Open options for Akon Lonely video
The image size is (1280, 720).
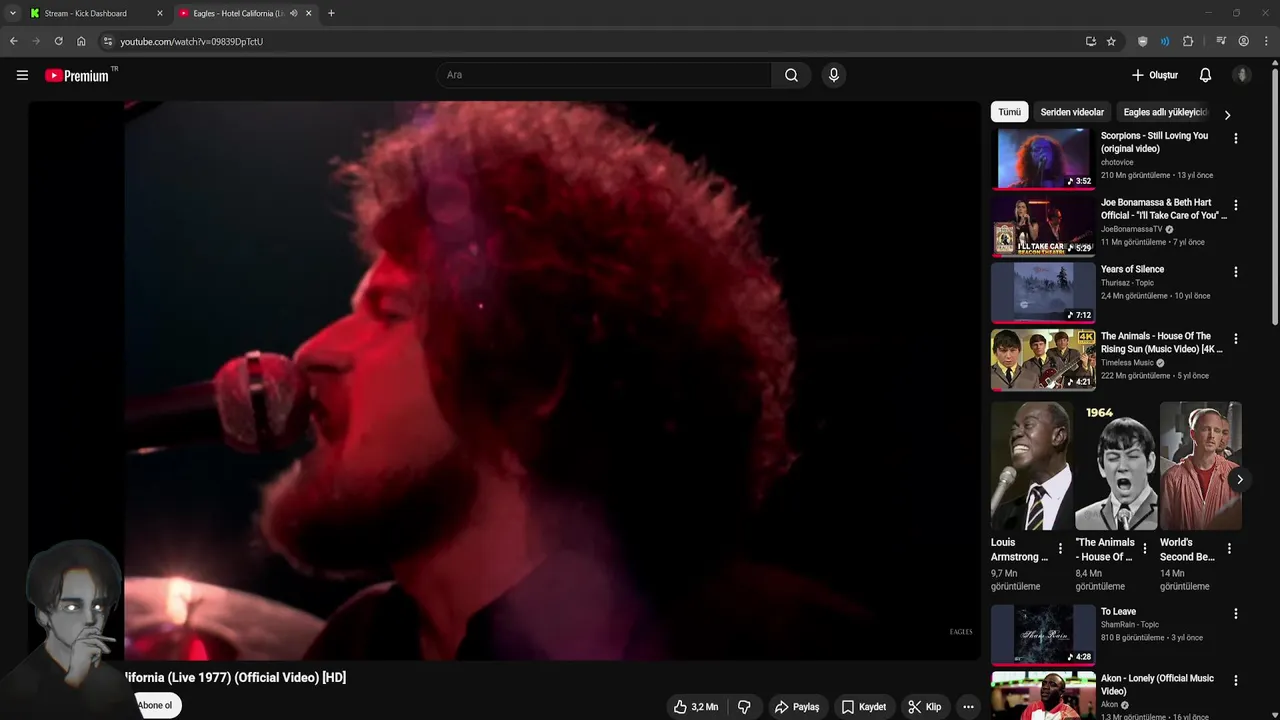click(x=1235, y=681)
